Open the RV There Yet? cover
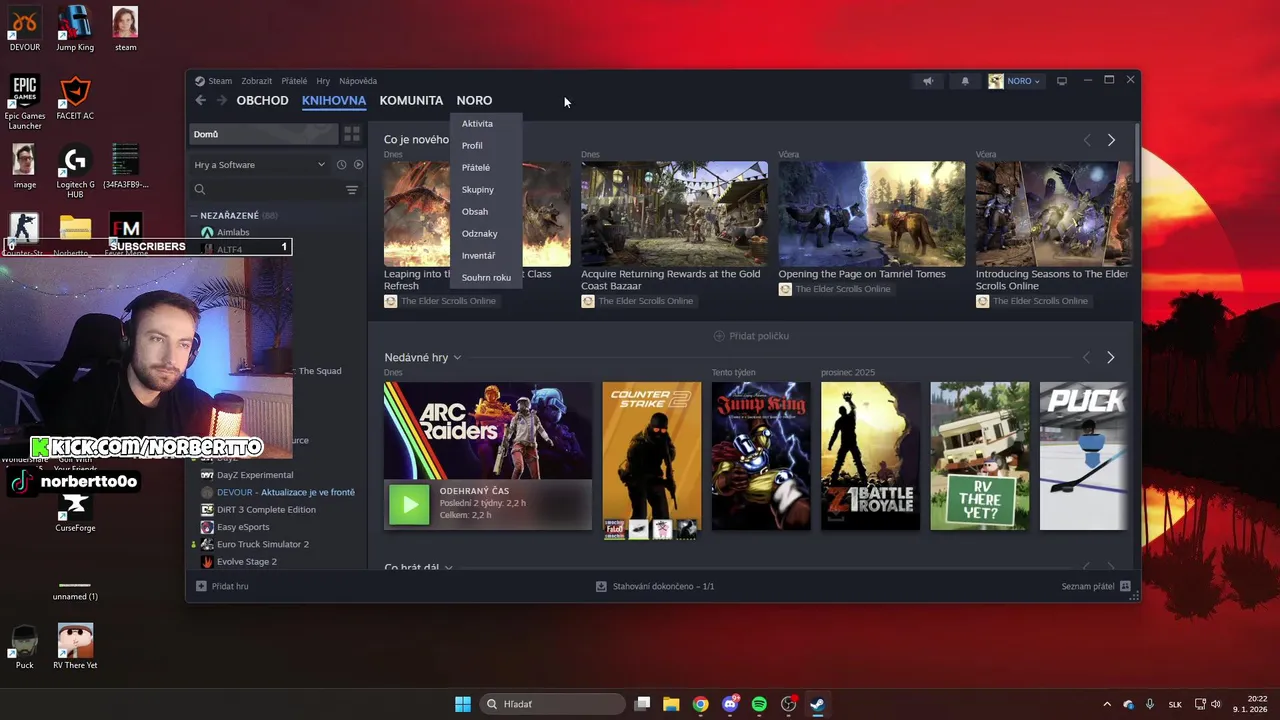This screenshot has width=1280, height=720. click(980, 456)
